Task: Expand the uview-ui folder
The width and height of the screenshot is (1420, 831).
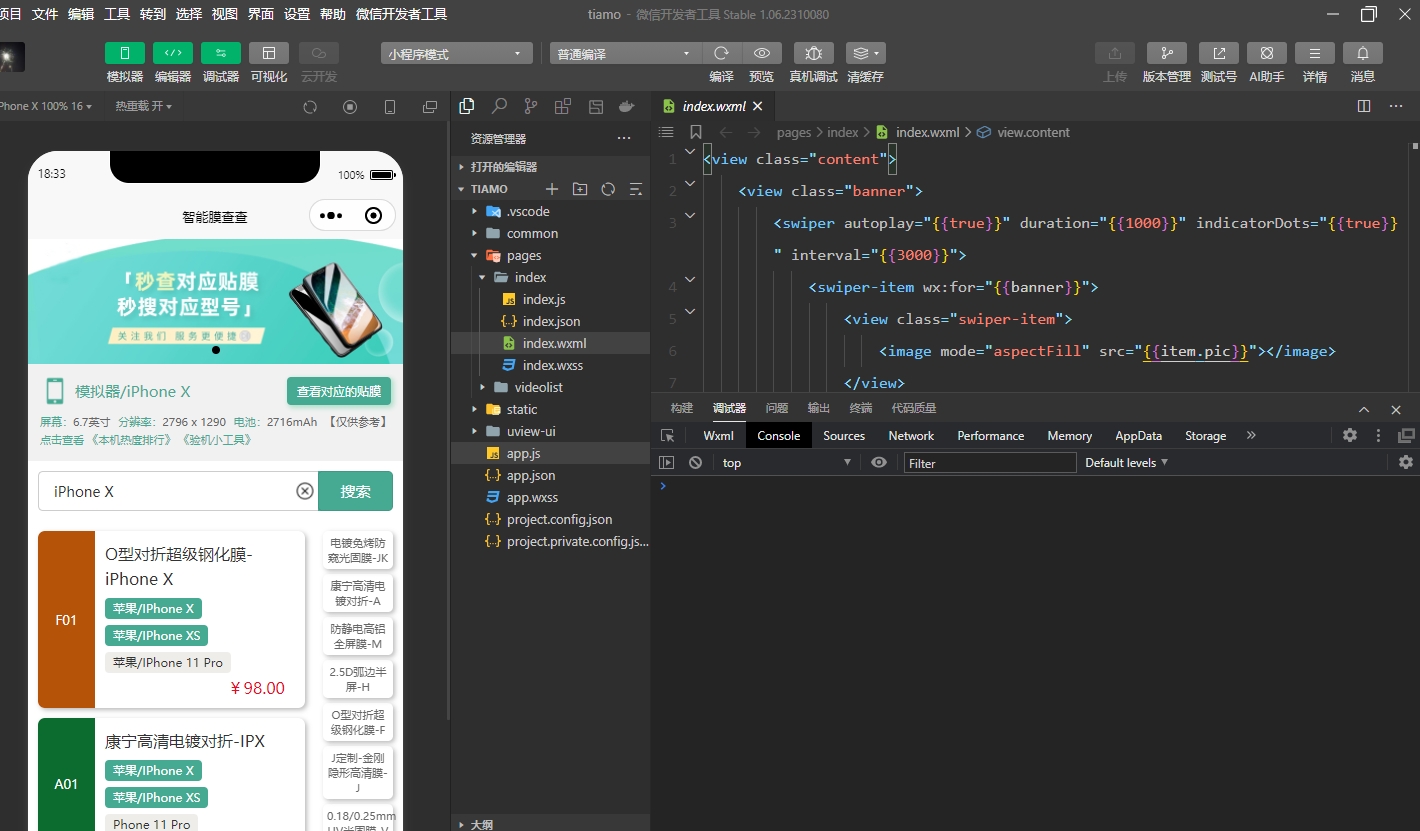Action: (530, 431)
